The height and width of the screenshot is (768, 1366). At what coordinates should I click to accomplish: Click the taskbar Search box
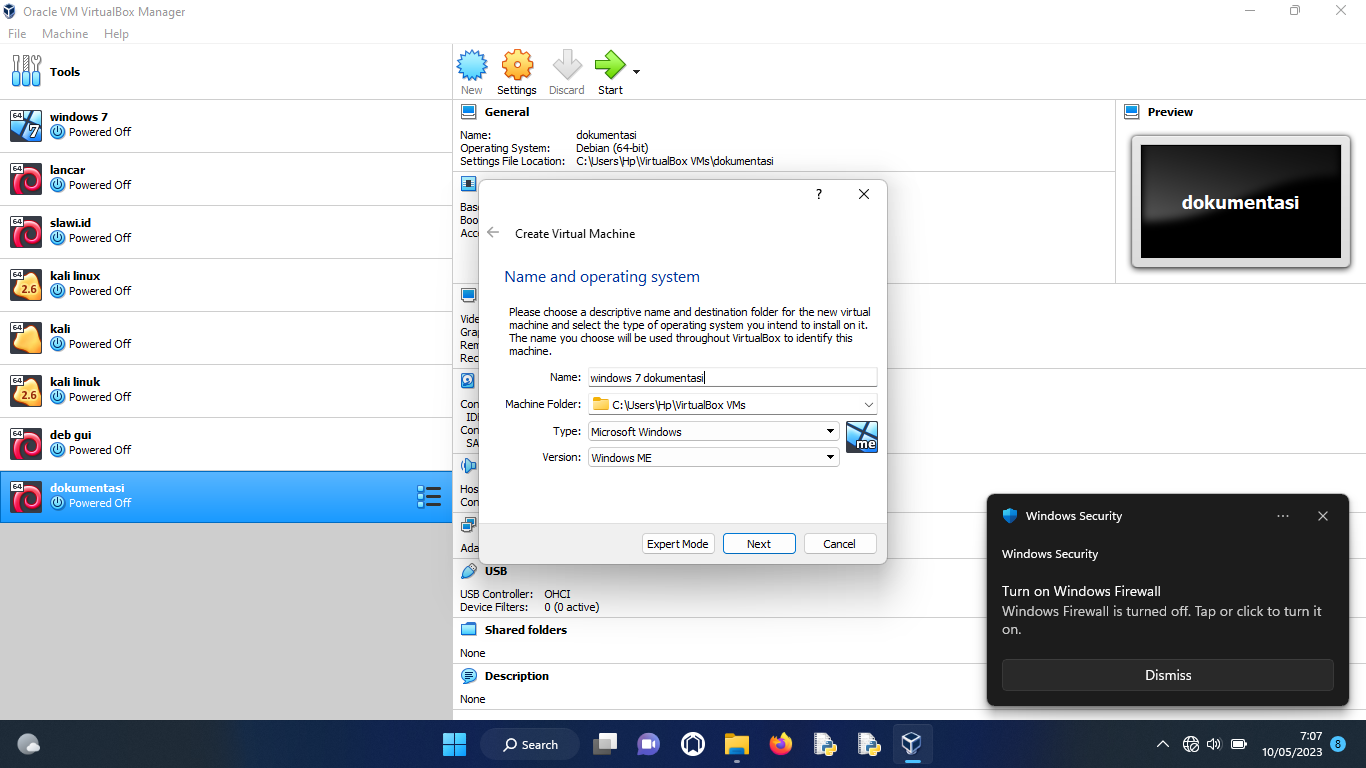pyautogui.click(x=530, y=744)
